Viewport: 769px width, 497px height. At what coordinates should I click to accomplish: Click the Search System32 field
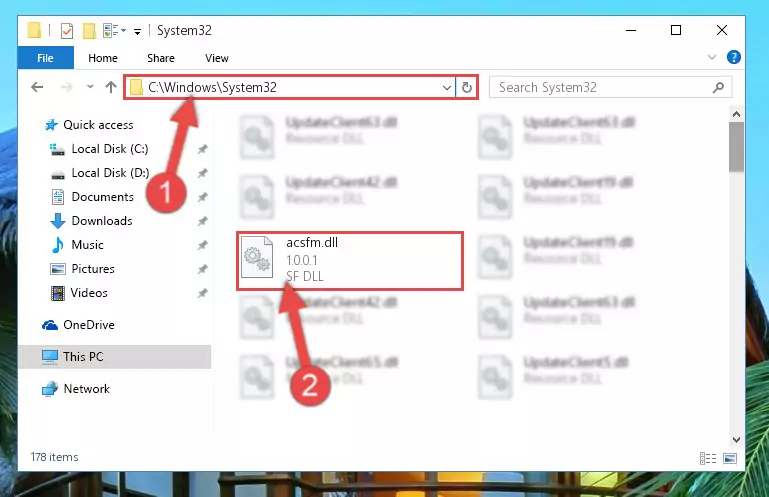click(611, 88)
